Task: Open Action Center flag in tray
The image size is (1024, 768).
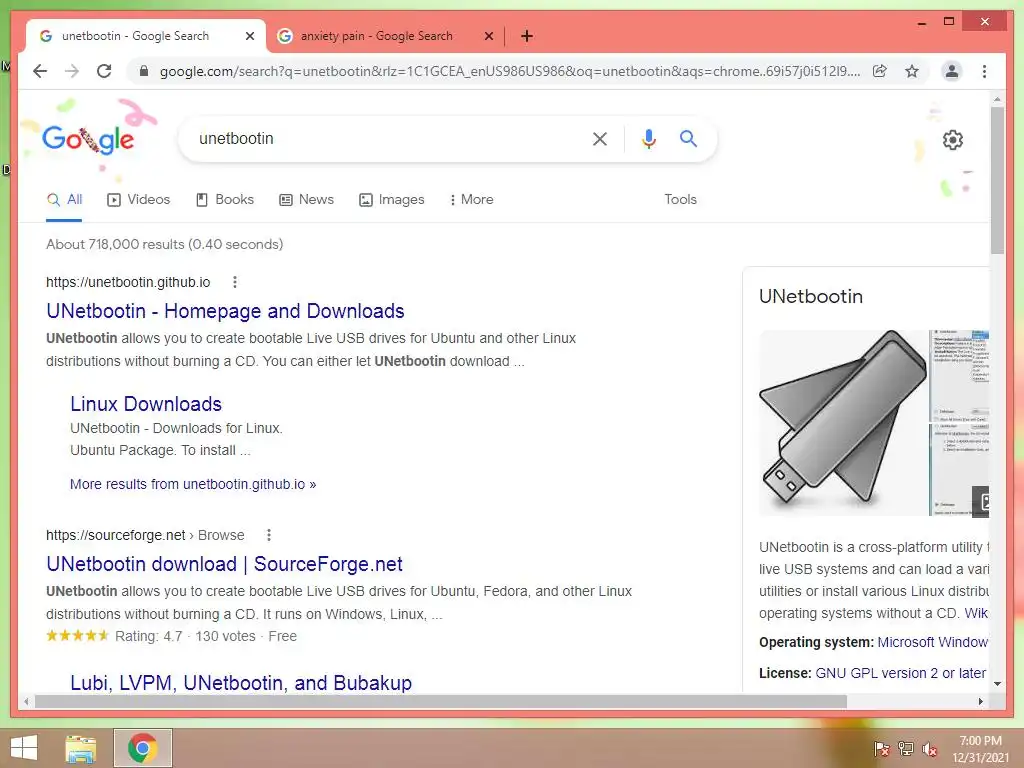Action: tap(881, 748)
